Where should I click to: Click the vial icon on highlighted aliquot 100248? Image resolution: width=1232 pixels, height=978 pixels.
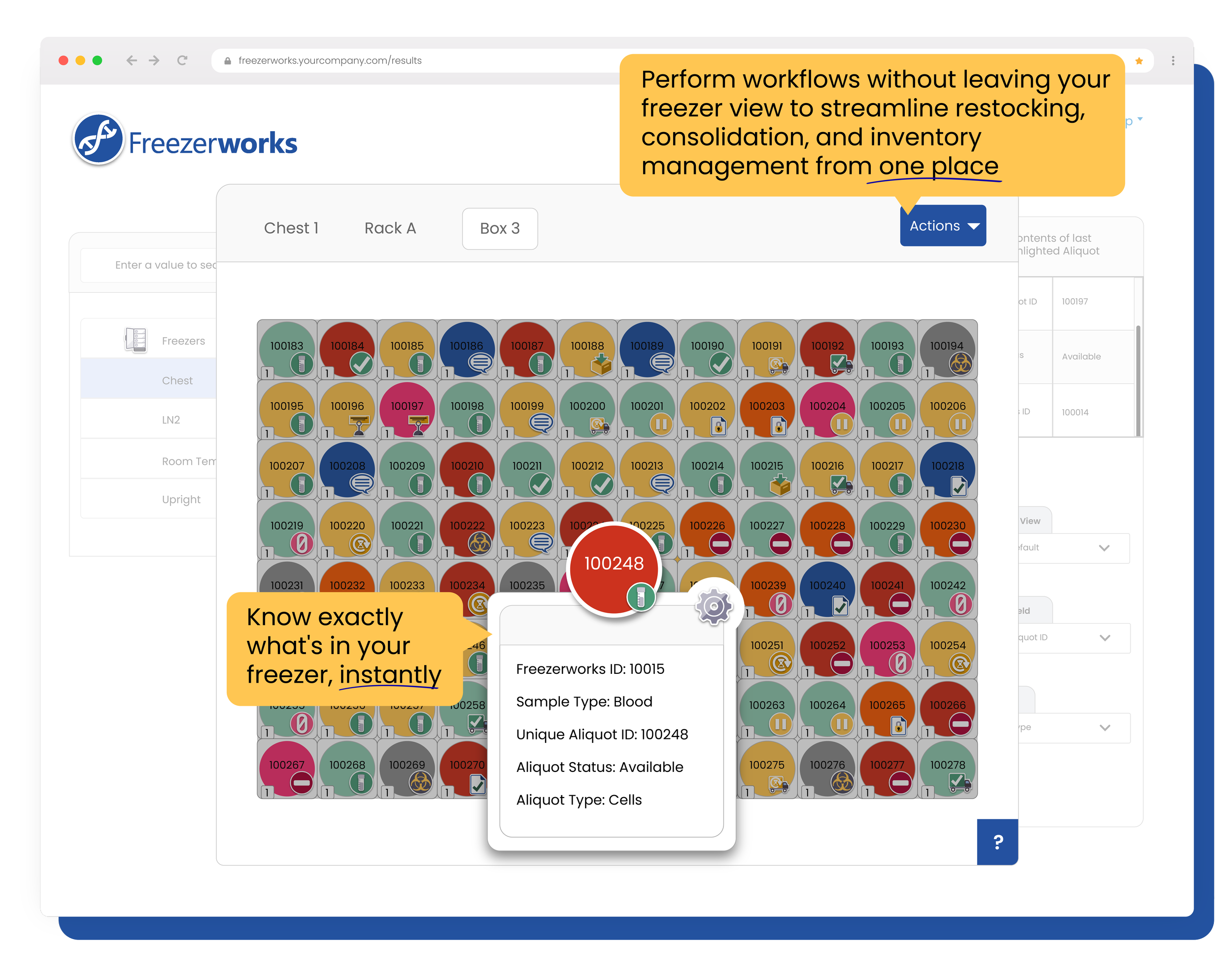tap(641, 597)
